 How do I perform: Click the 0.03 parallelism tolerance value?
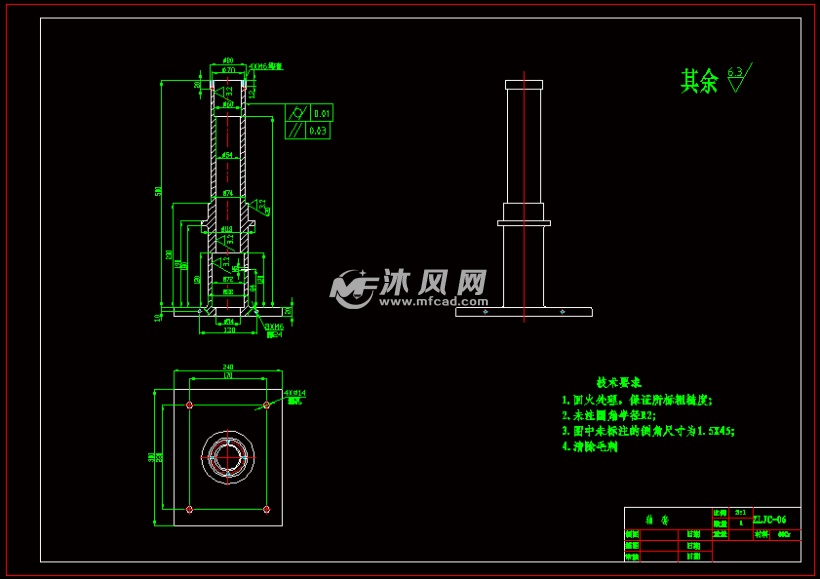point(318,131)
